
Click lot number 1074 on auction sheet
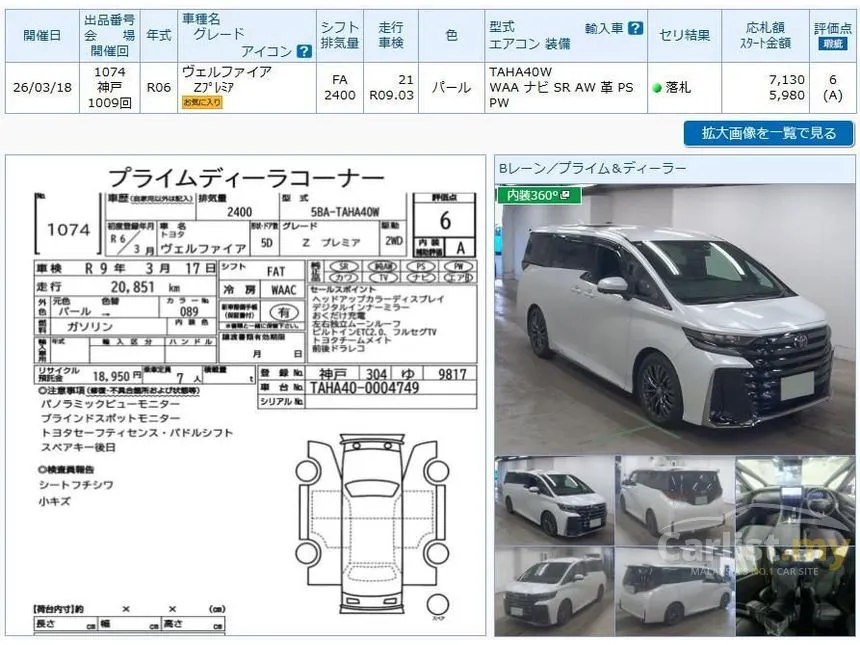(x=68, y=229)
